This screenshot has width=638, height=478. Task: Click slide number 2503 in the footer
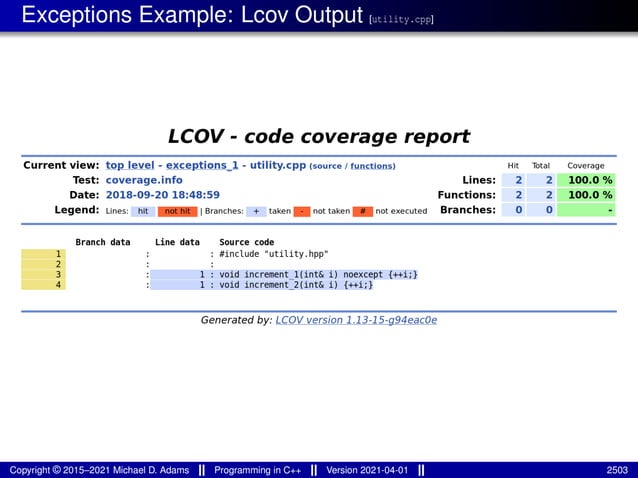coord(617,470)
